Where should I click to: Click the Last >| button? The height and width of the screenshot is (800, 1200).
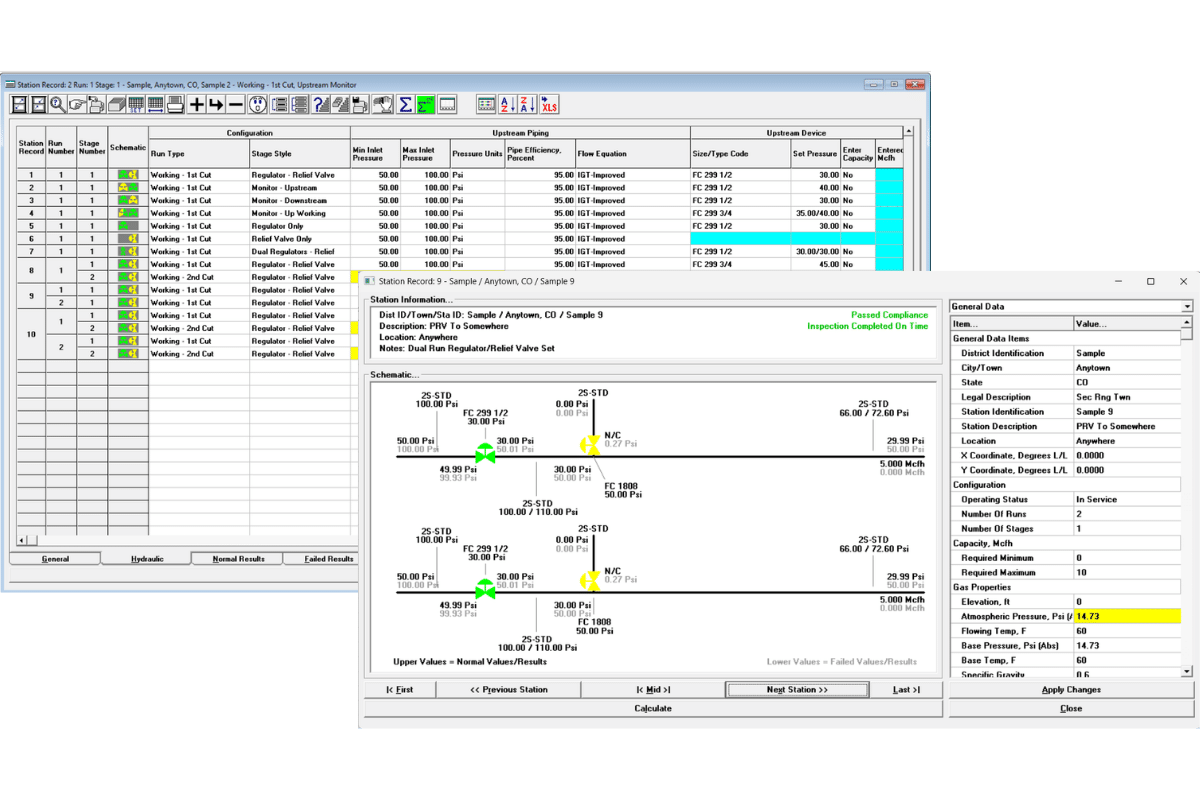(x=906, y=690)
